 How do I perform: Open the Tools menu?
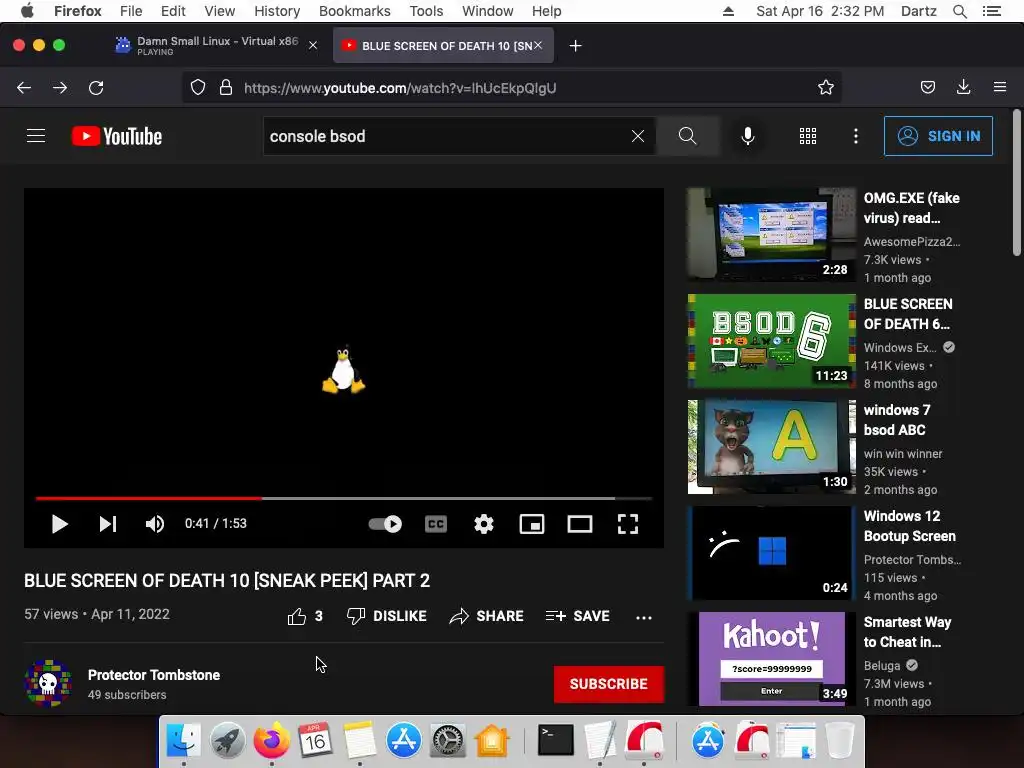(x=426, y=11)
